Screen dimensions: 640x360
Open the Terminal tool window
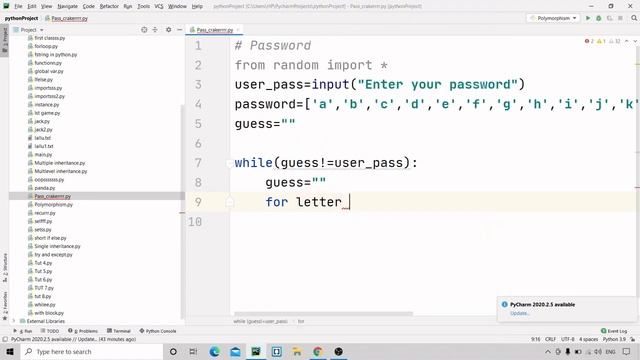[x=119, y=331]
